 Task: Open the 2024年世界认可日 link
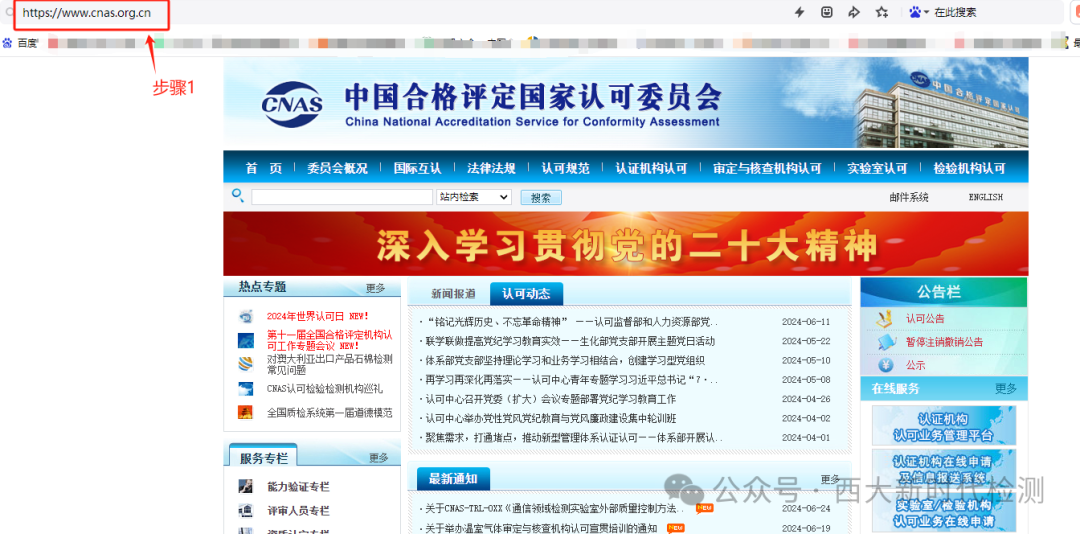pos(318,316)
